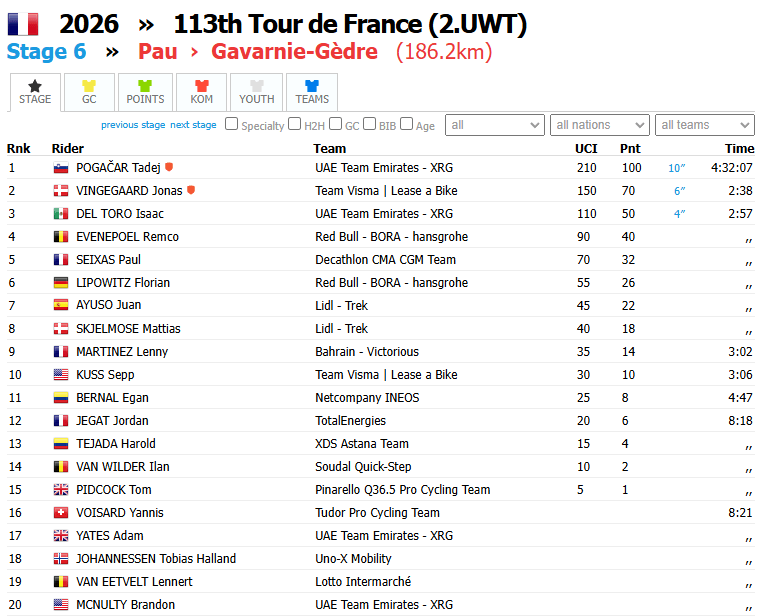
Task: Open the green jersey POINTS tab
Action: point(145,92)
